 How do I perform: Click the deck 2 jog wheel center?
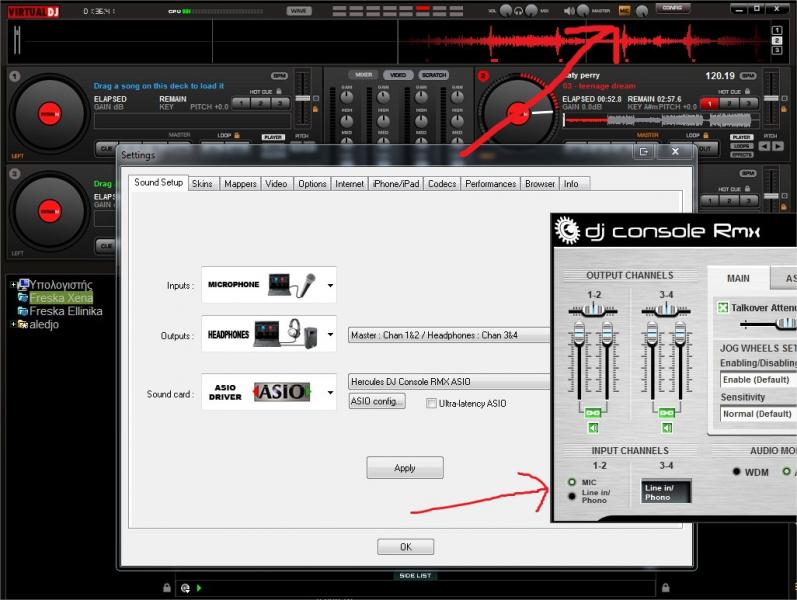point(518,113)
